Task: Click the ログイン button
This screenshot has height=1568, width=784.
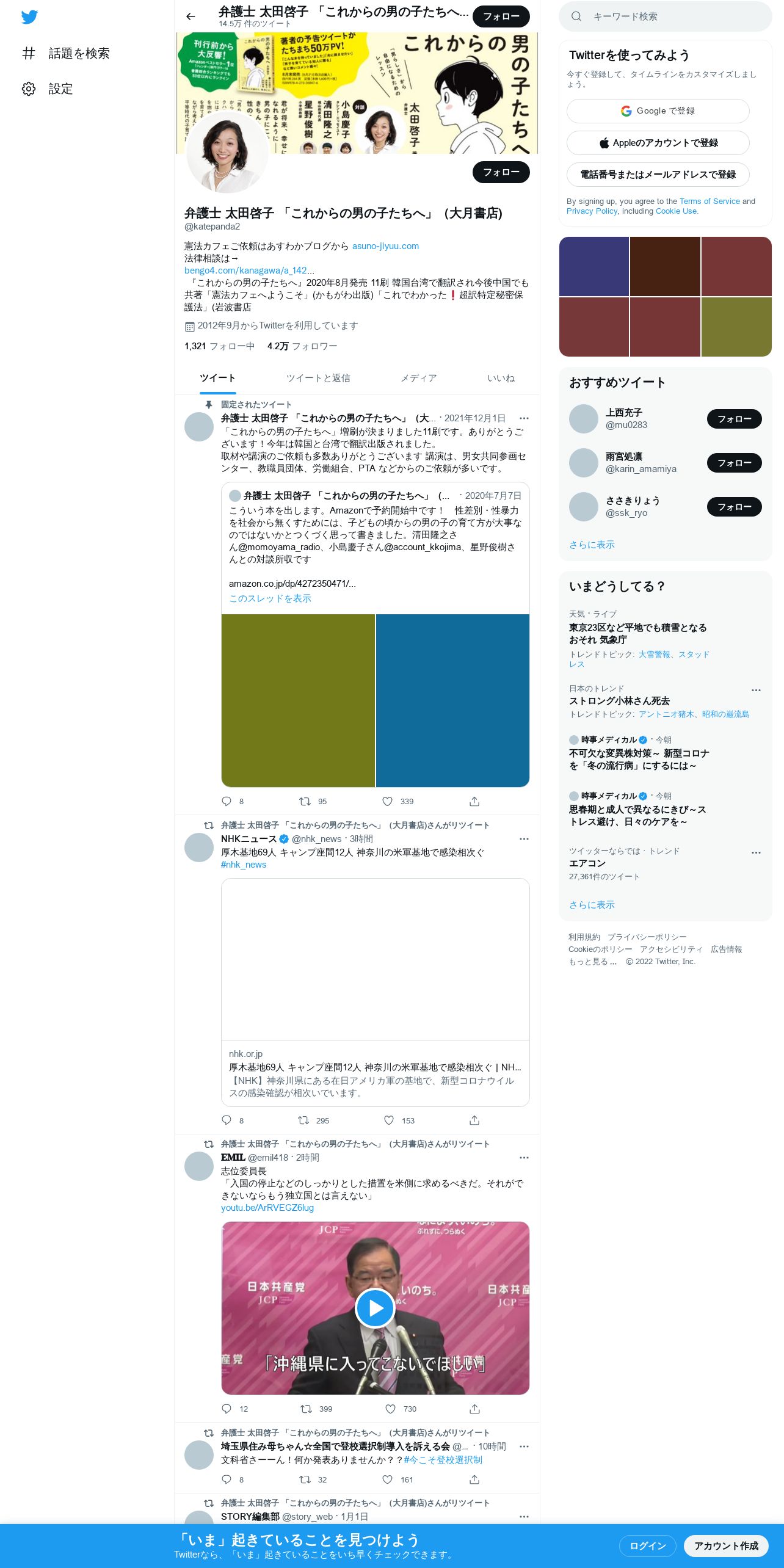Action: coord(648,1545)
